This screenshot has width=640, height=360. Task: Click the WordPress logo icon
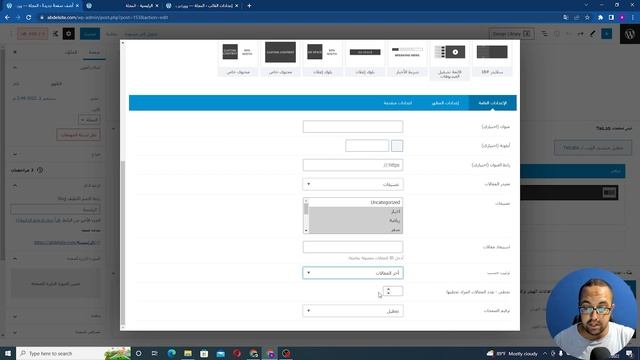tap(630, 34)
